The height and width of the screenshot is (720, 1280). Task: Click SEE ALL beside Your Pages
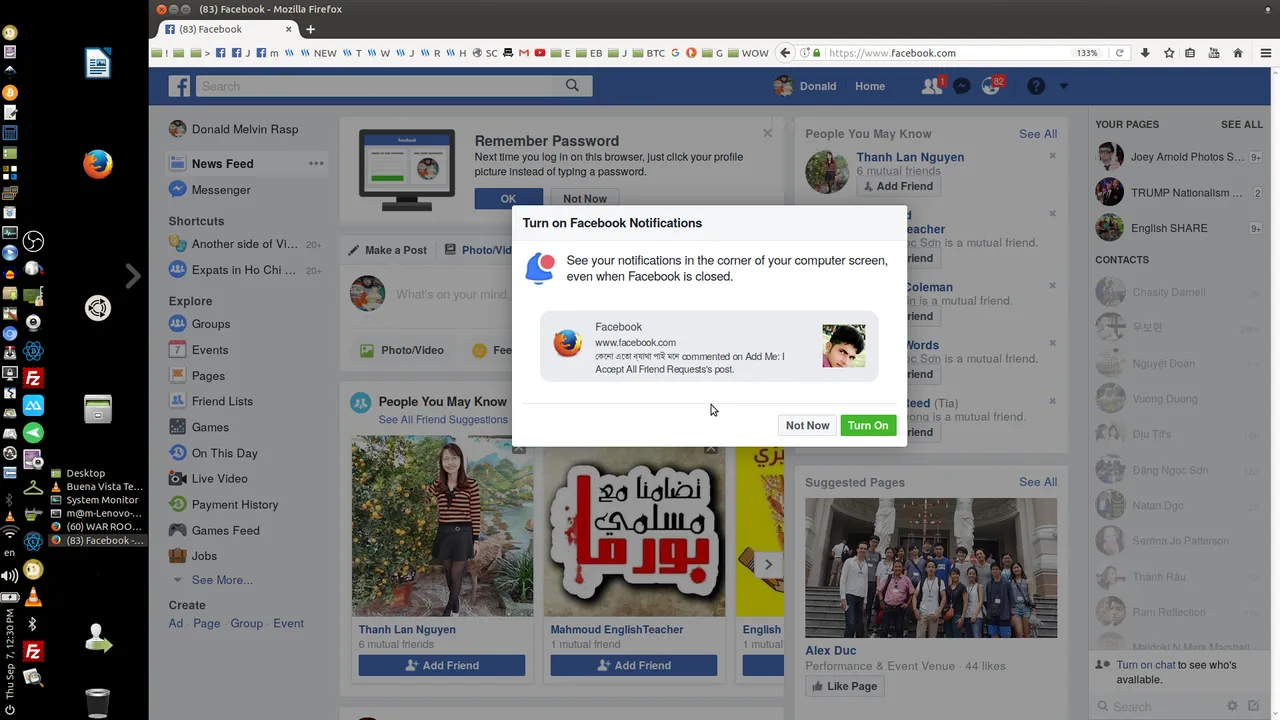tap(1242, 124)
